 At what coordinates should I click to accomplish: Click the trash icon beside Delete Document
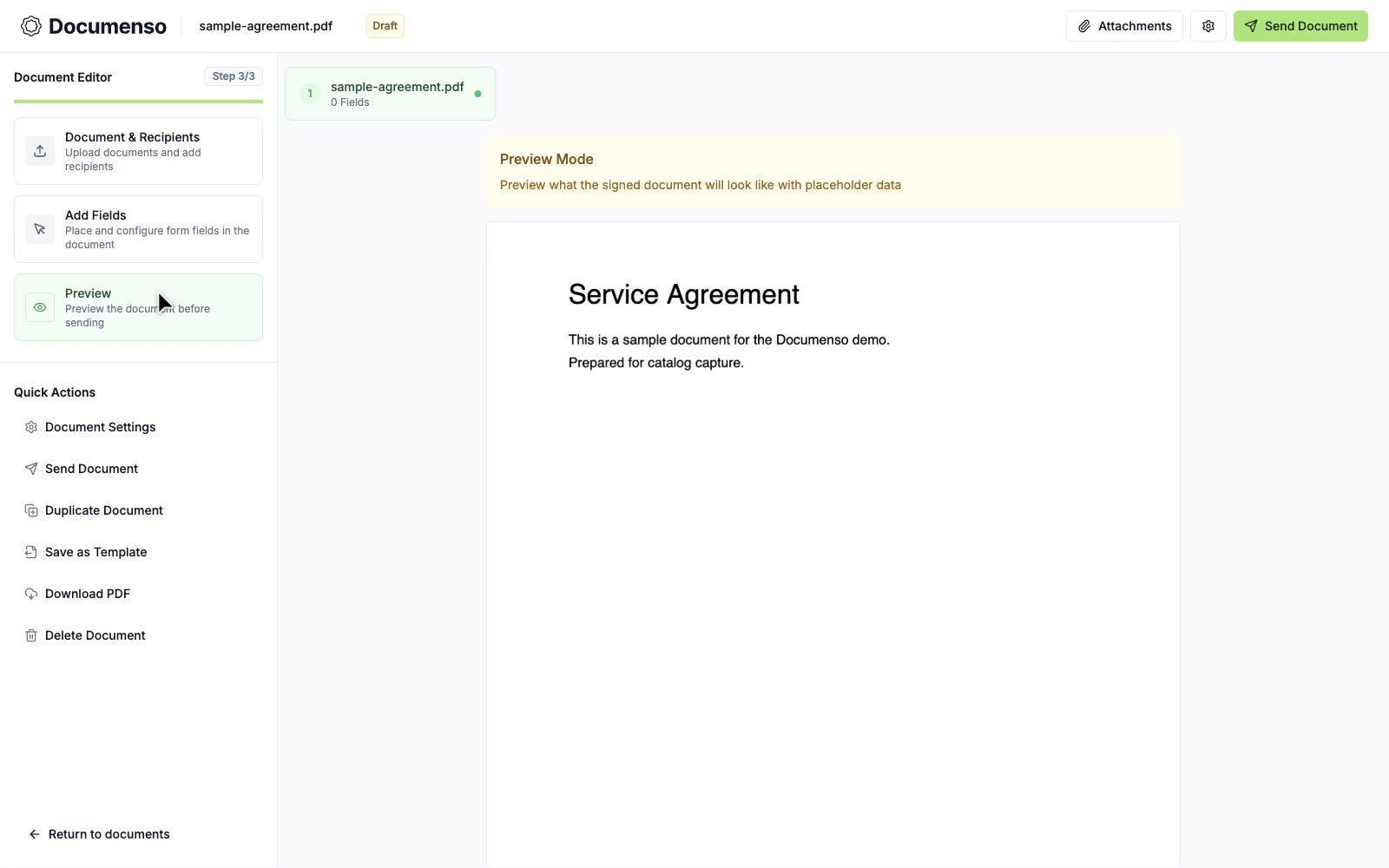click(31, 635)
